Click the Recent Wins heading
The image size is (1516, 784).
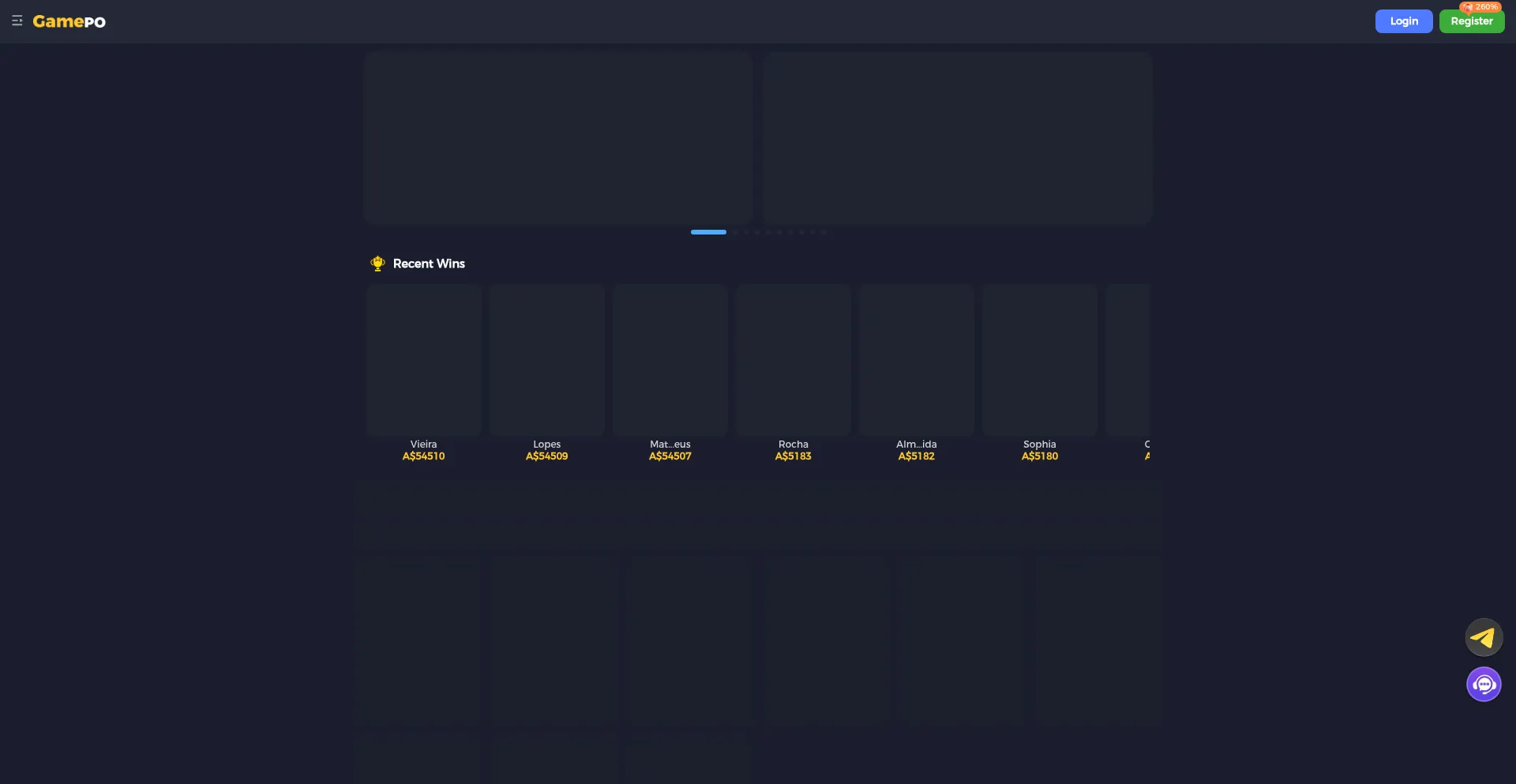(429, 264)
